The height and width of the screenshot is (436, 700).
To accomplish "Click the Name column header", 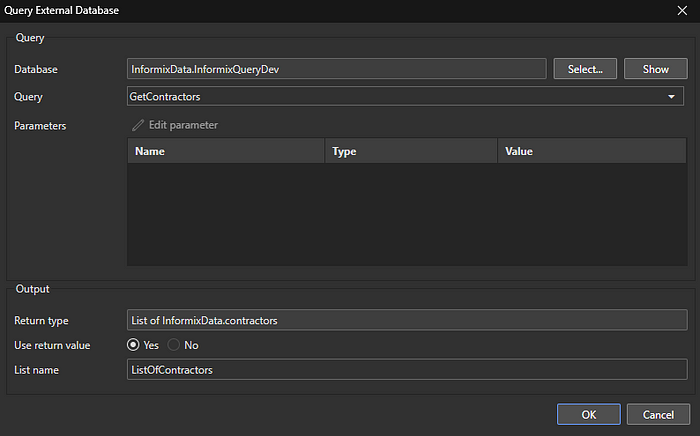I will [226, 151].
